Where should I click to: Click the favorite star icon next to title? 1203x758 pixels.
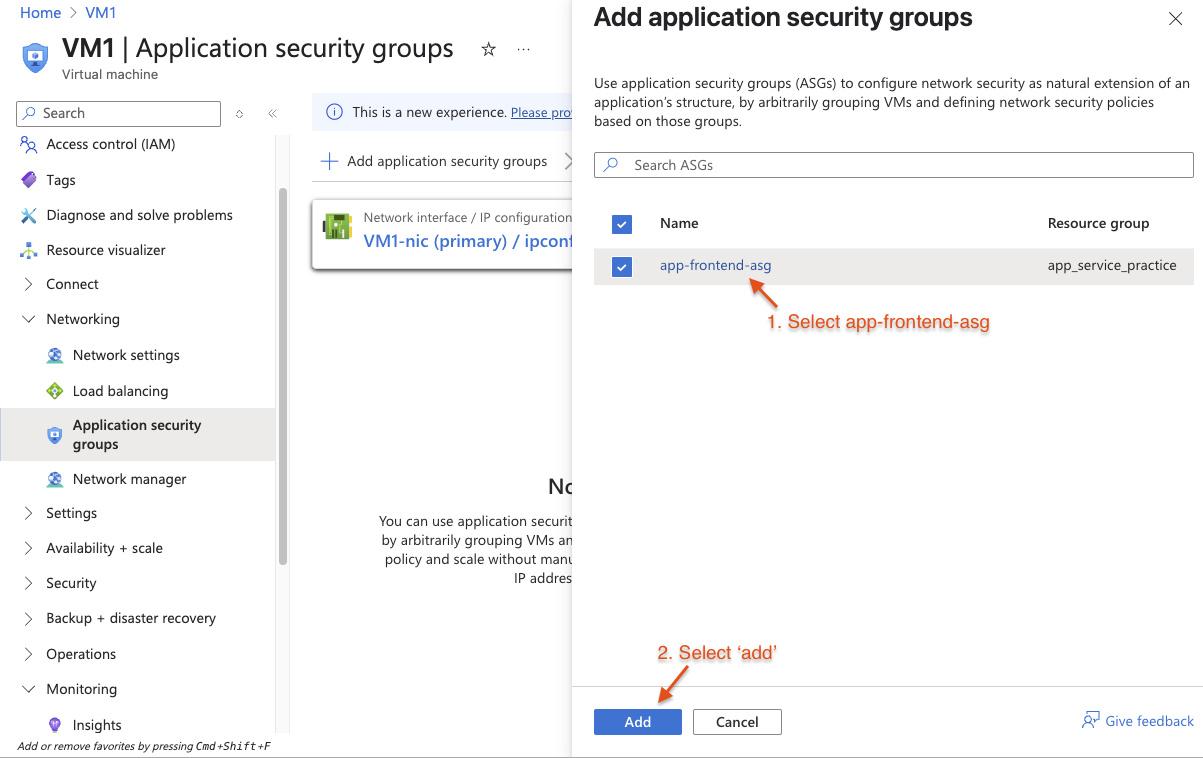pos(488,49)
